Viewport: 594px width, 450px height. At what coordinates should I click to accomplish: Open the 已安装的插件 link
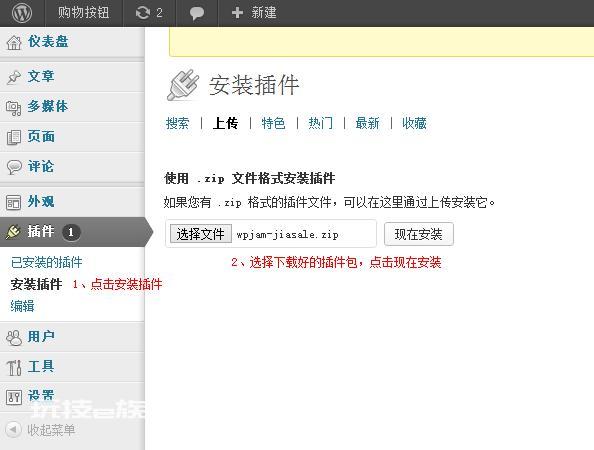(47, 262)
